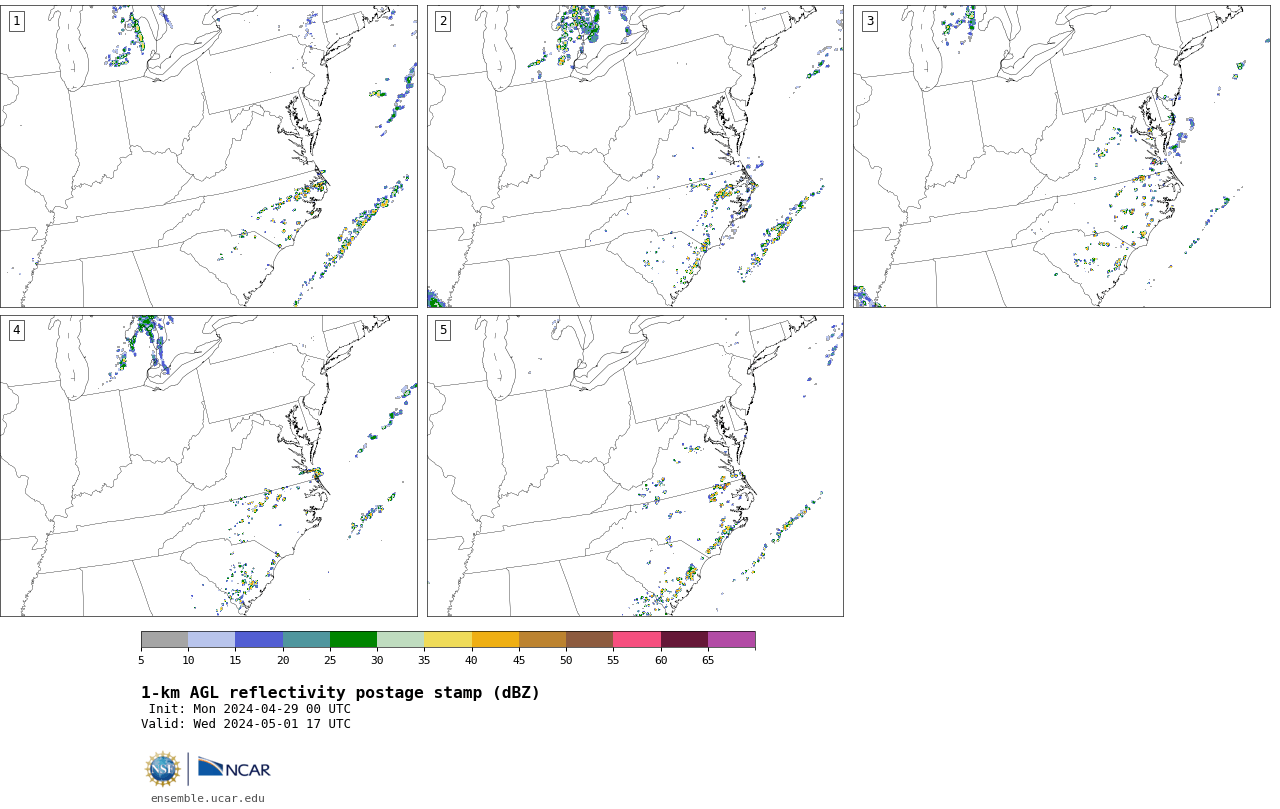
Task: Click the colorbar tick label '35'
Action: click(424, 660)
